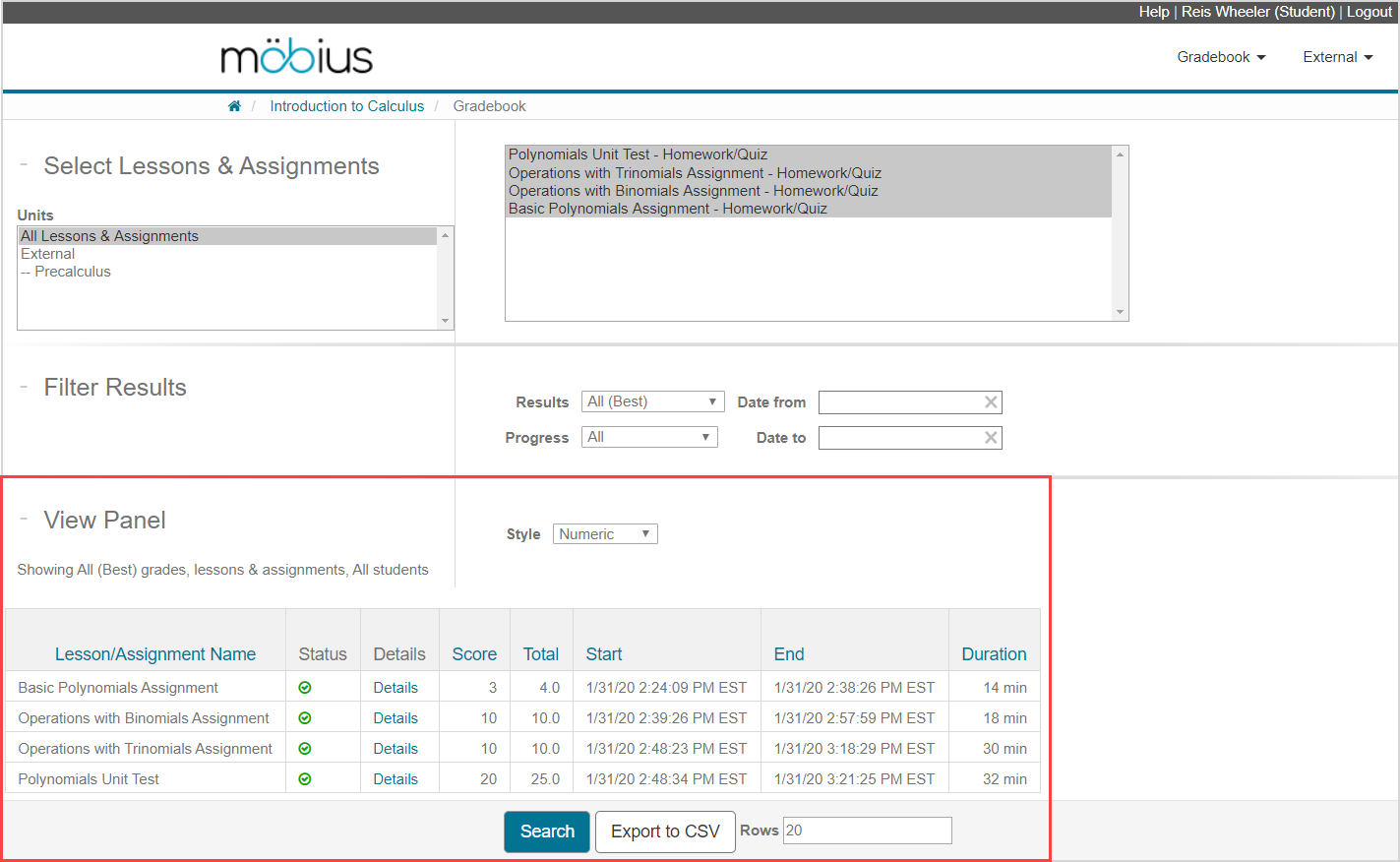Click Export to CSV button
This screenshot has width=1400, height=862.
click(x=665, y=831)
